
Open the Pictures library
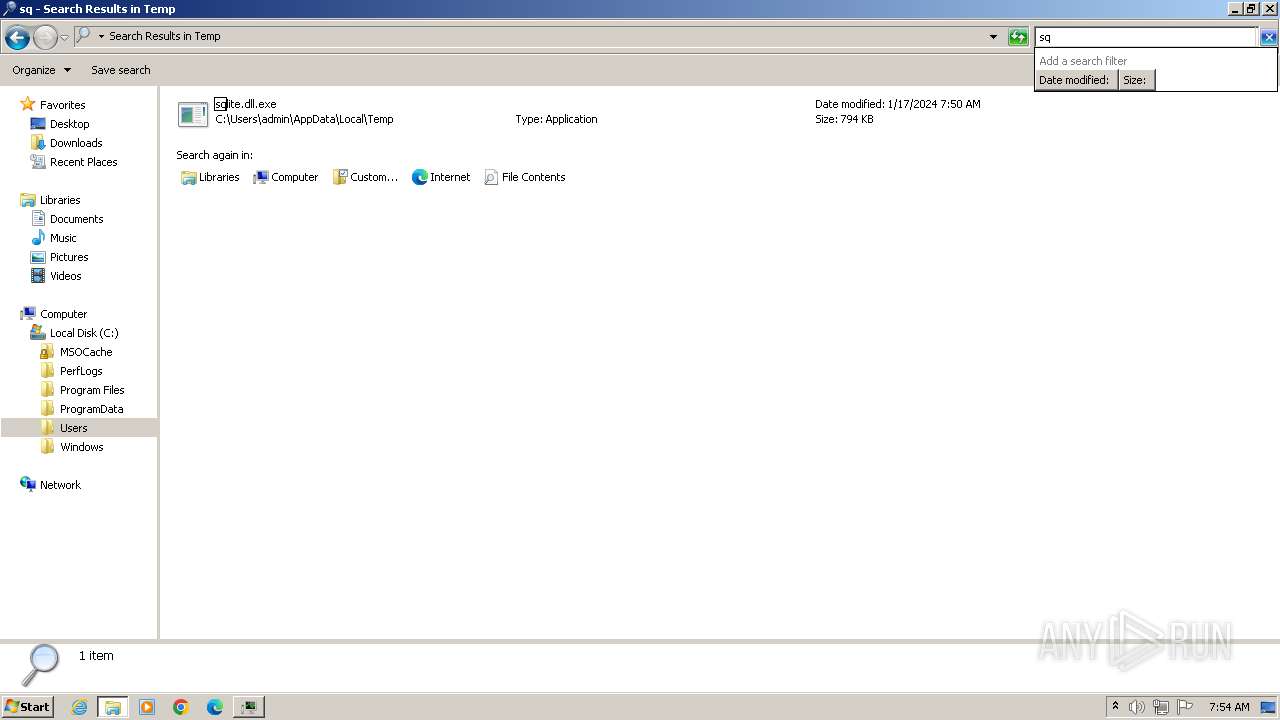69,257
